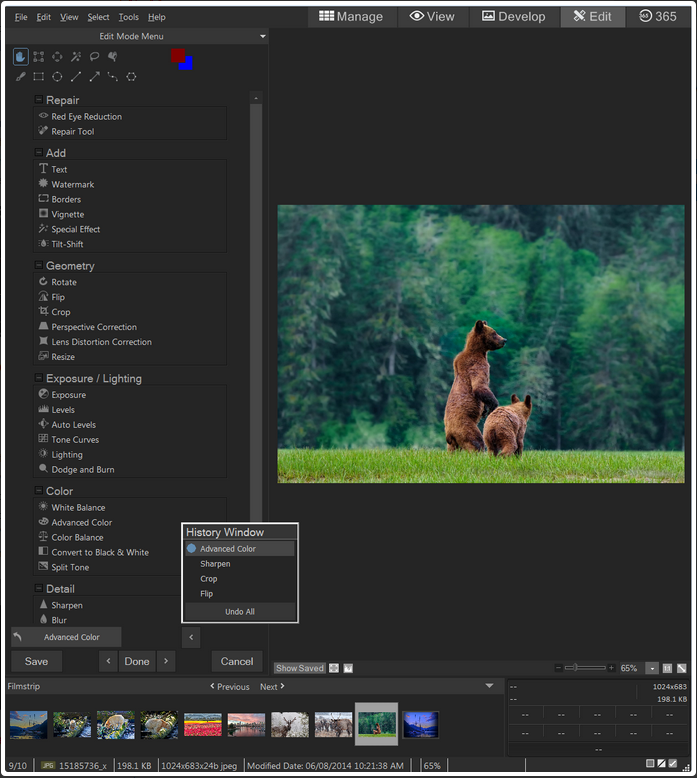Open the Tools menu
Image resolution: width=697 pixels, height=778 pixels.
128,17
